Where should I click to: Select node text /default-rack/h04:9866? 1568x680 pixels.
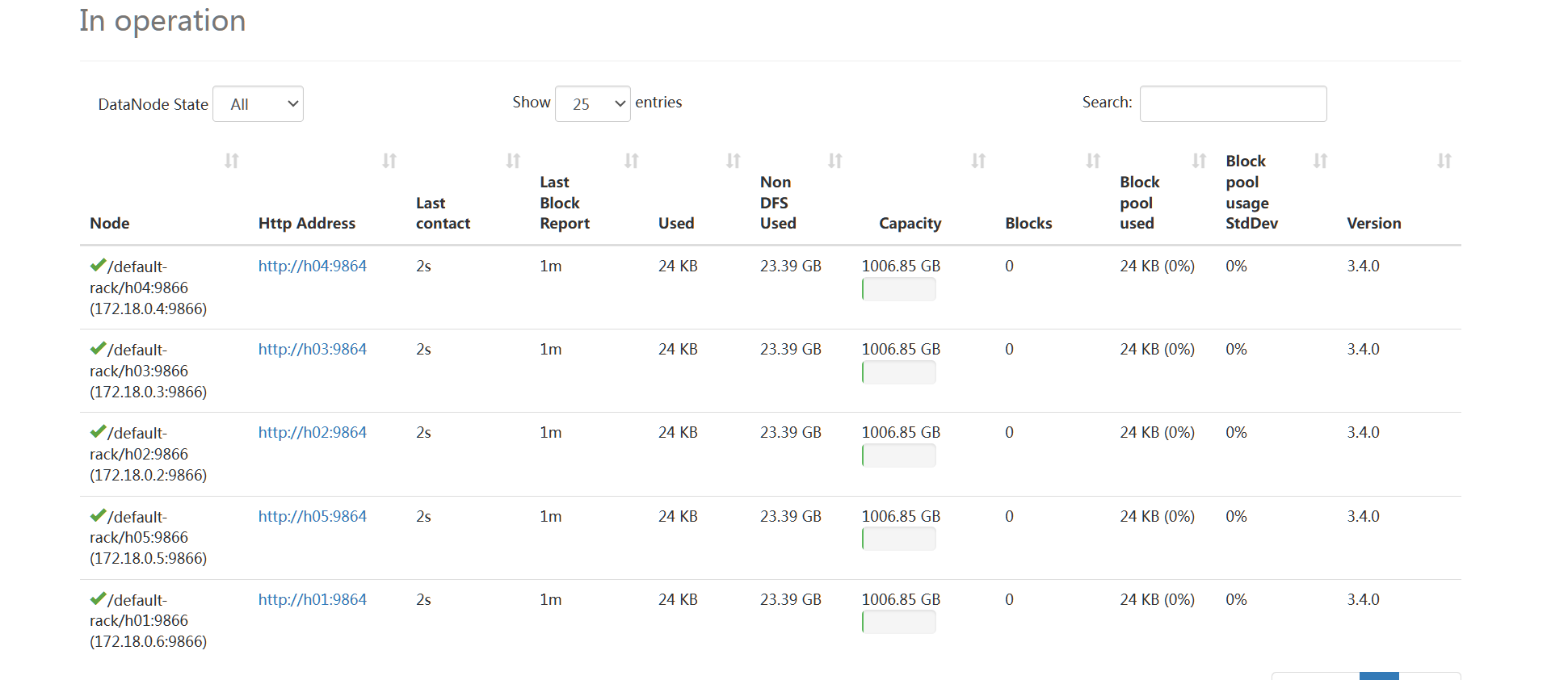(139, 277)
